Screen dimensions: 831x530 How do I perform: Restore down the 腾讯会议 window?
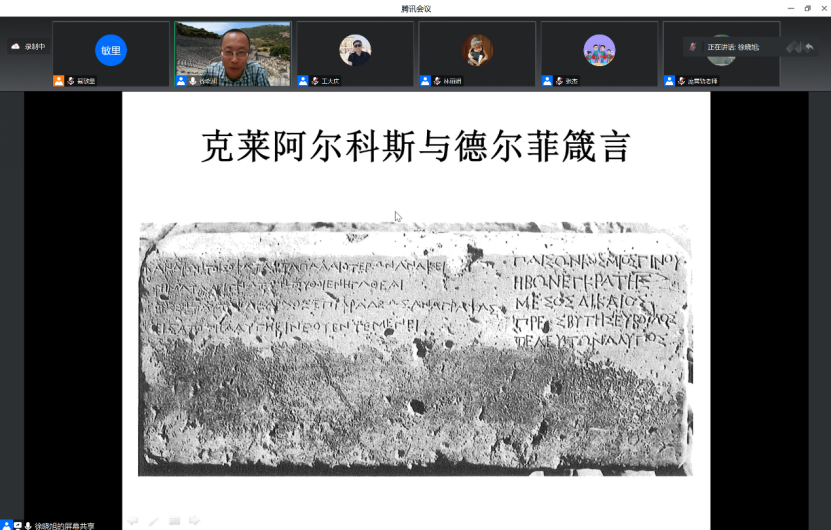pyautogui.click(x=807, y=8)
